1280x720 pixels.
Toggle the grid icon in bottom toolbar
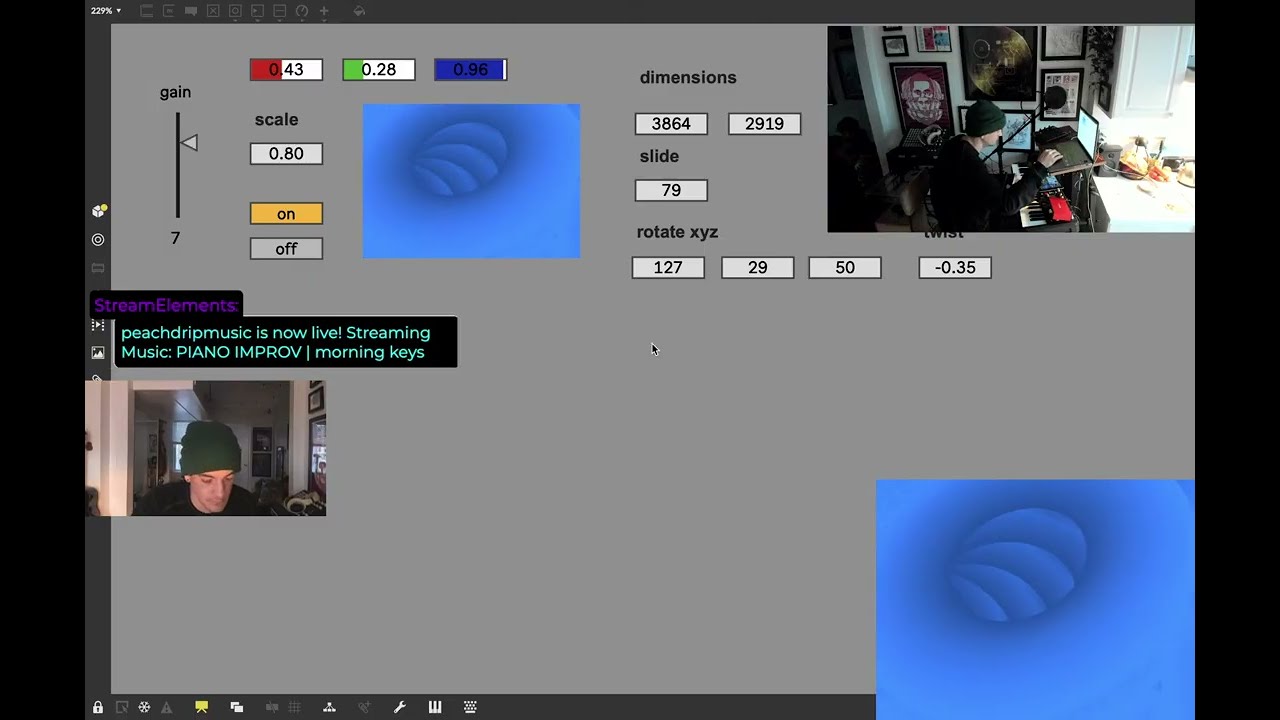[294, 707]
